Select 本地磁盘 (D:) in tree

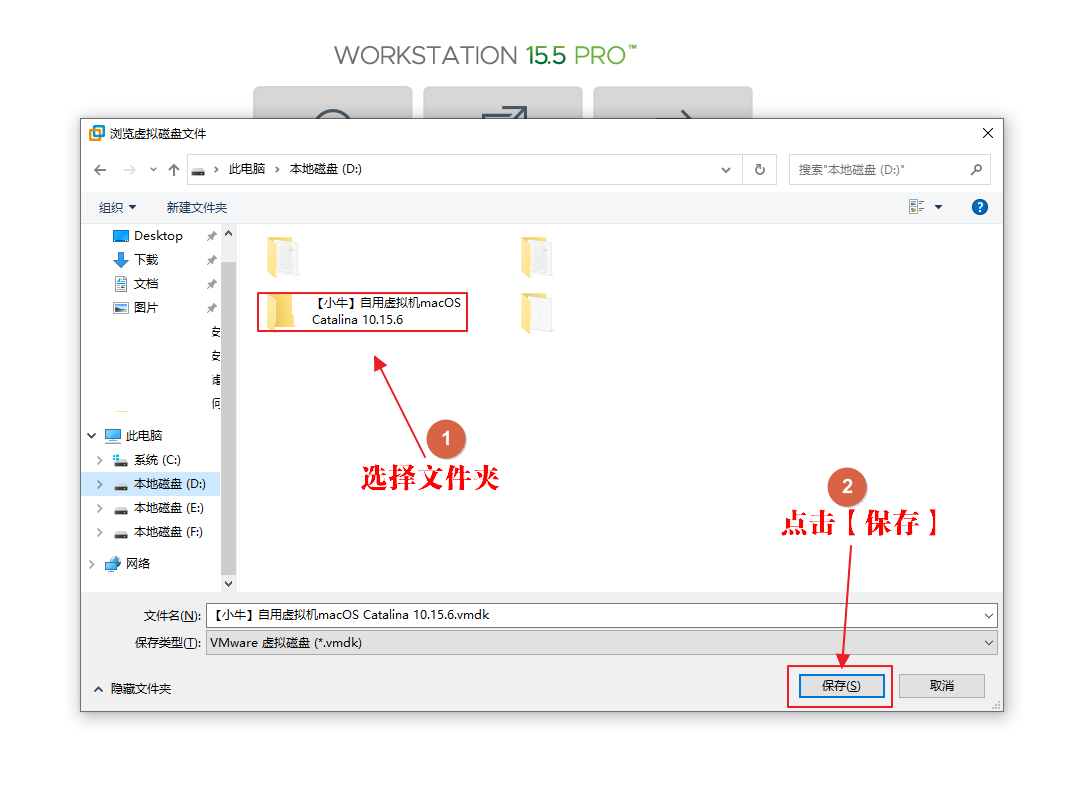click(x=169, y=484)
